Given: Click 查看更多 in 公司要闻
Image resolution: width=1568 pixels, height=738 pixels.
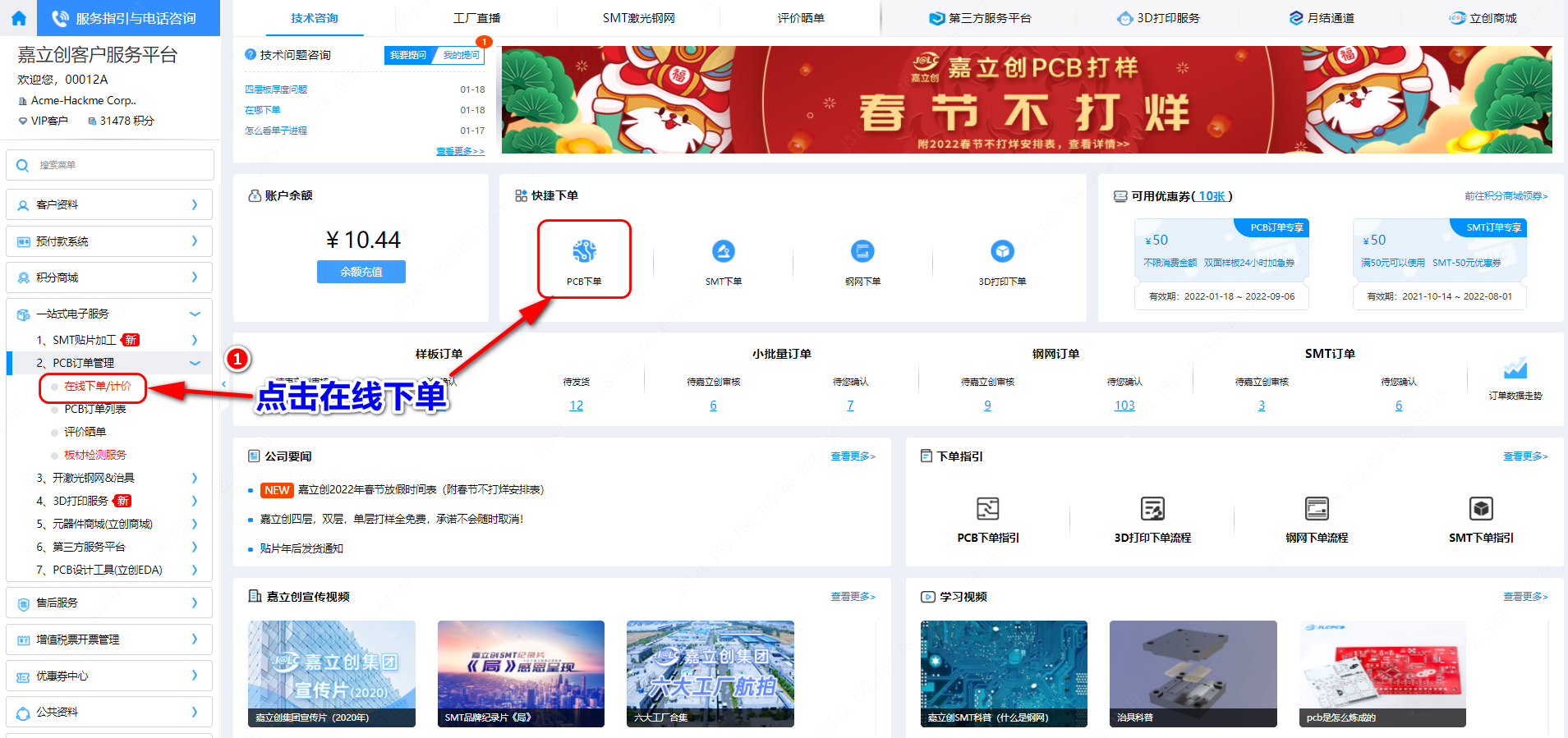Looking at the screenshot, I should pyautogui.click(x=853, y=456).
